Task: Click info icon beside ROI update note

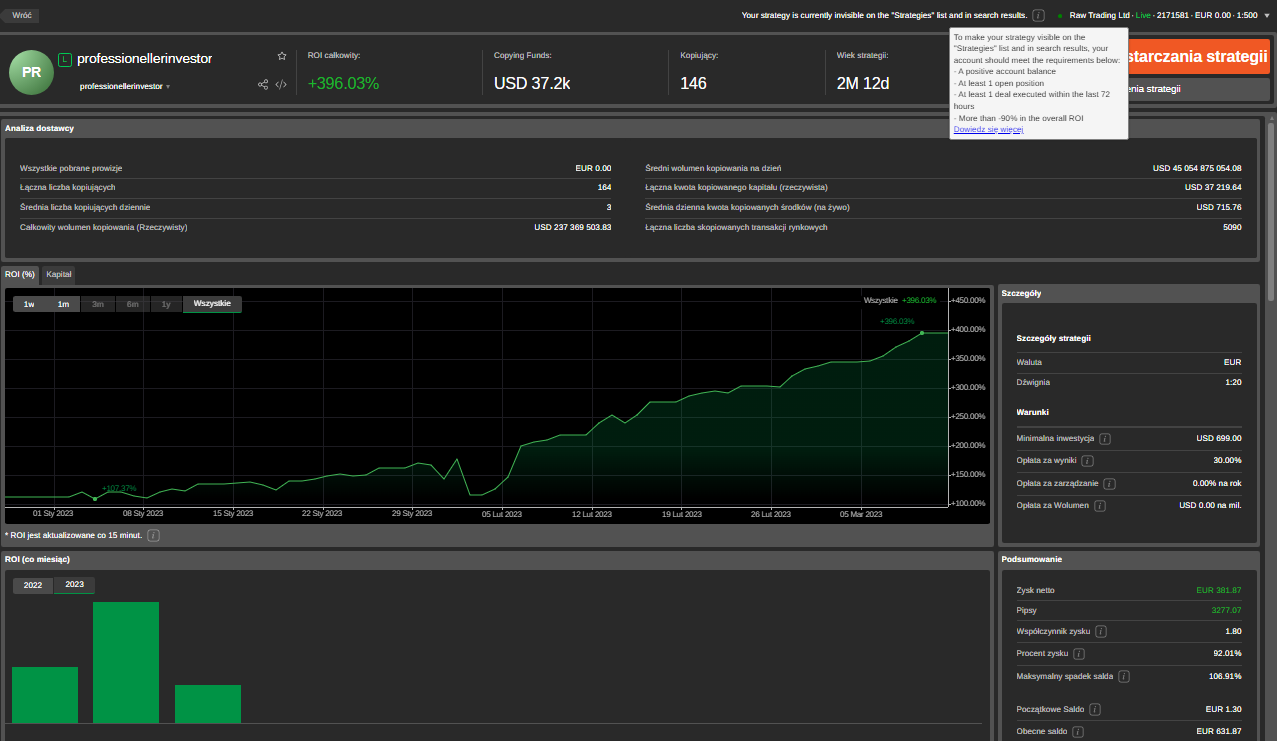Action: tap(153, 535)
